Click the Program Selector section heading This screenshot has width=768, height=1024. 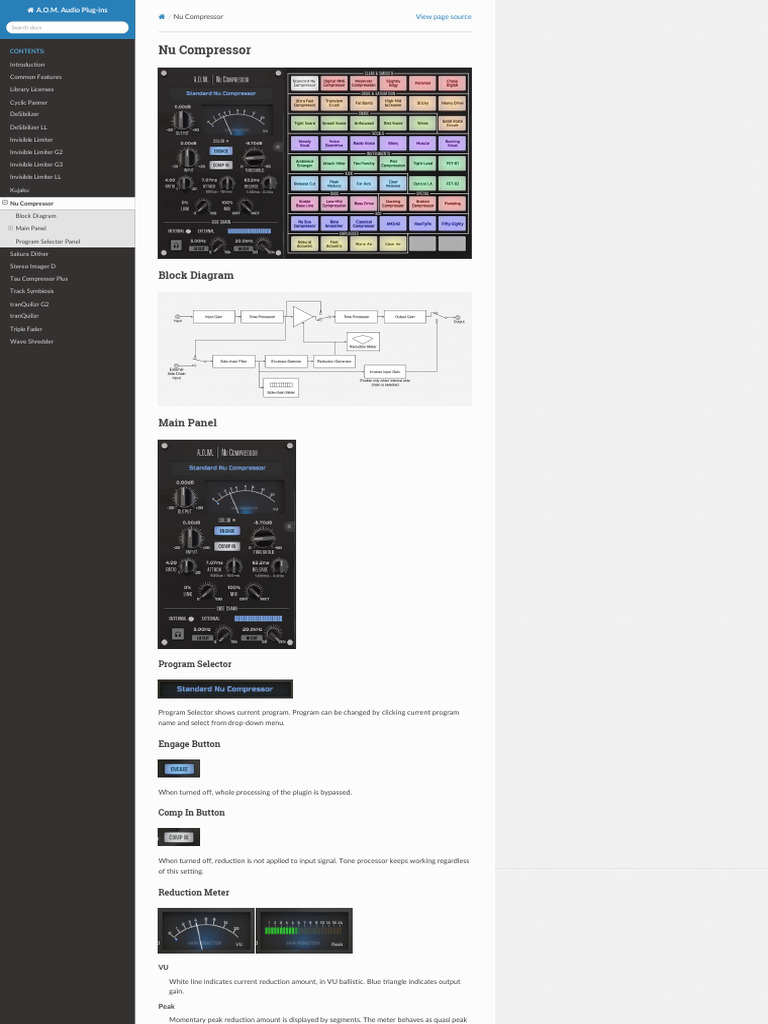(x=195, y=664)
